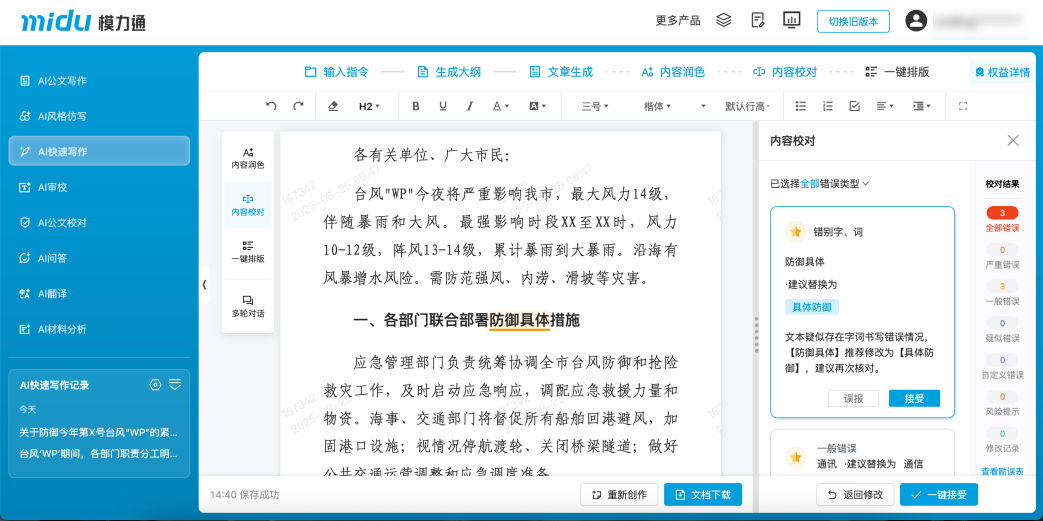Close the 内容校对 panel
Image resolution: width=1043 pixels, height=521 pixels.
pos(1013,140)
